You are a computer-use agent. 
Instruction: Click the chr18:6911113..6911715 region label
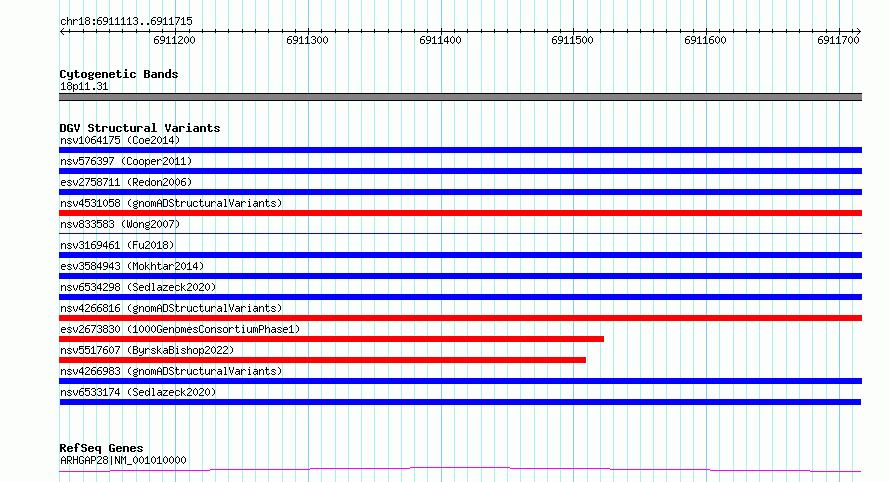tap(126, 21)
